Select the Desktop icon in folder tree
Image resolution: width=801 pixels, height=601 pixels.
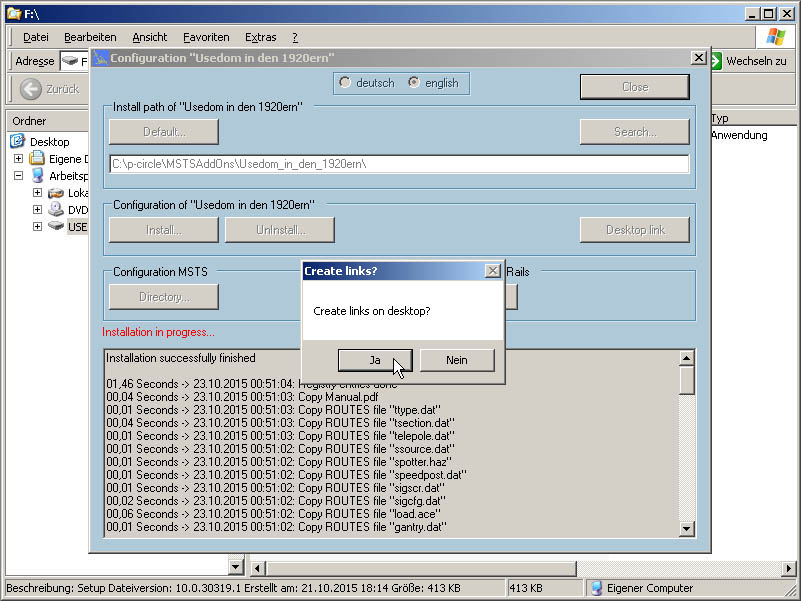[18, 142]
